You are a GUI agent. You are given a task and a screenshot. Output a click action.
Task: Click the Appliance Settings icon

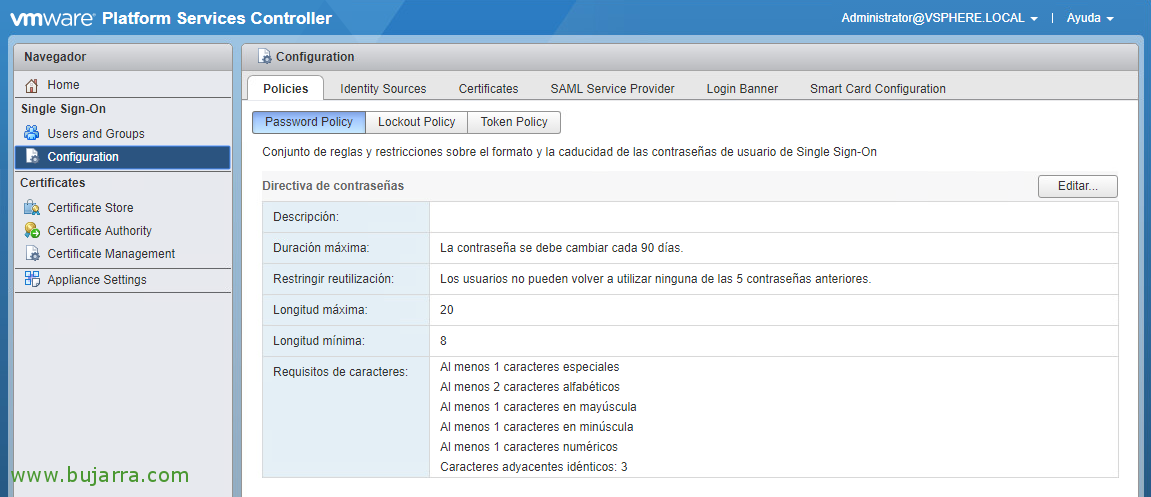coord(32,280)
